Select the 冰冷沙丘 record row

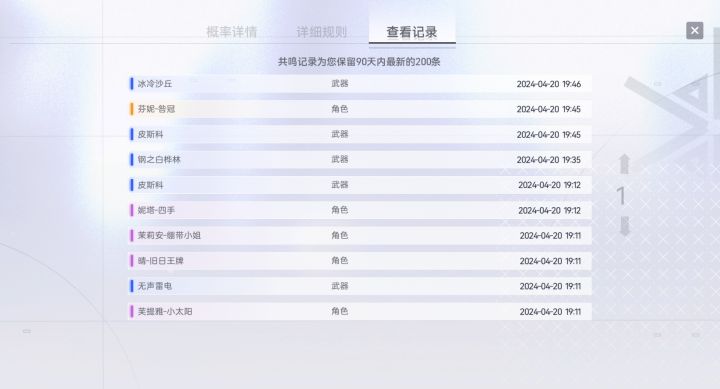[360, 84]
